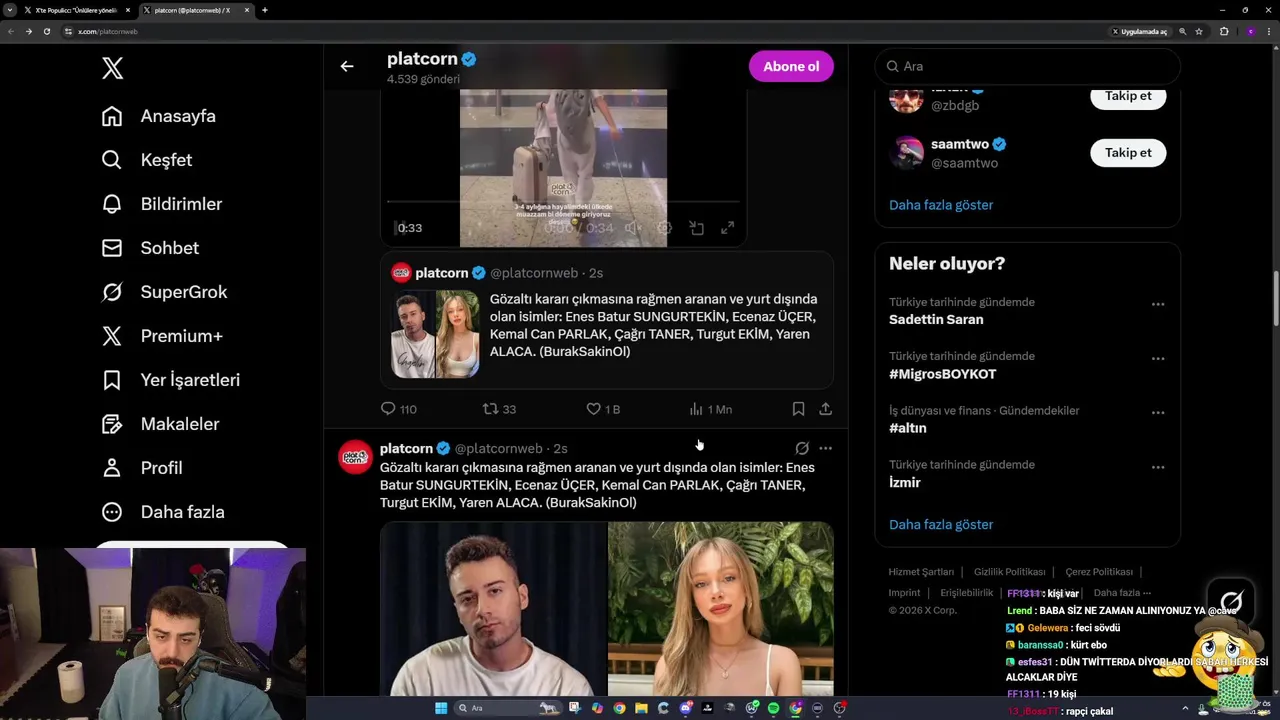Screen dimensions: 1280x720
Task: Click Uygulamada aç in the address bar
Action: [x=1139, y=31]
